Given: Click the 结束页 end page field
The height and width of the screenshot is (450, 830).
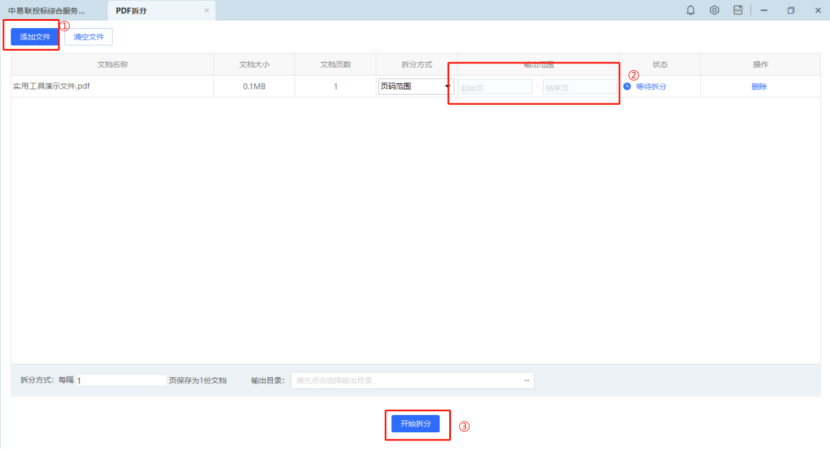Looking at the screenshot, I should [x=579, y=87].
